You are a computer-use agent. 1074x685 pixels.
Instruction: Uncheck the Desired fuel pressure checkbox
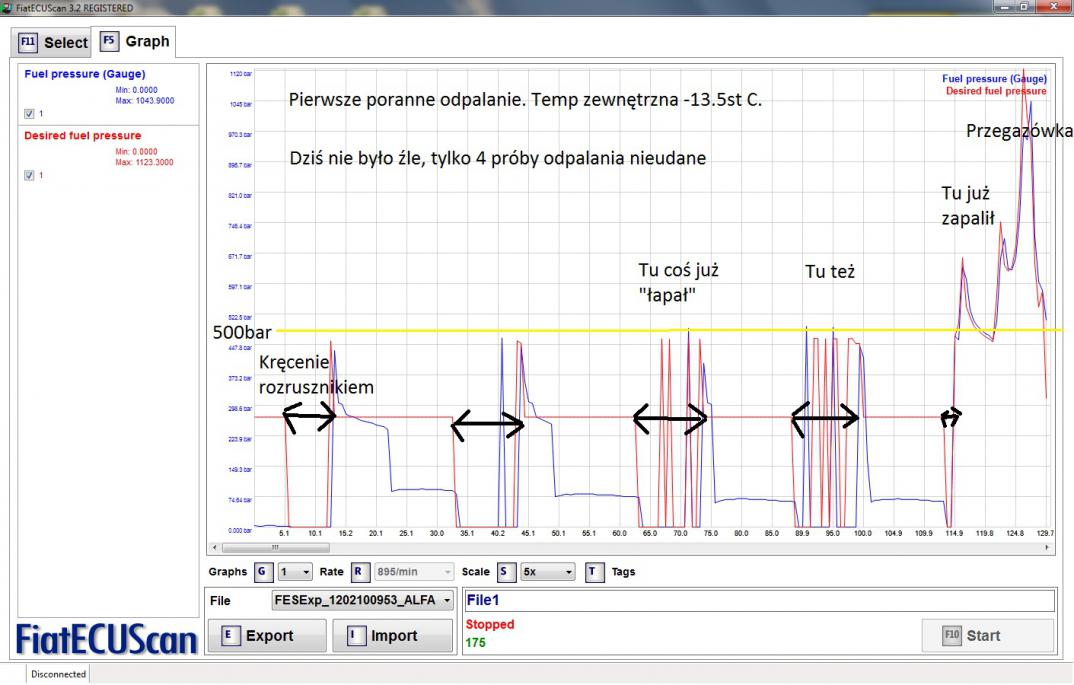tap(30, 175)
